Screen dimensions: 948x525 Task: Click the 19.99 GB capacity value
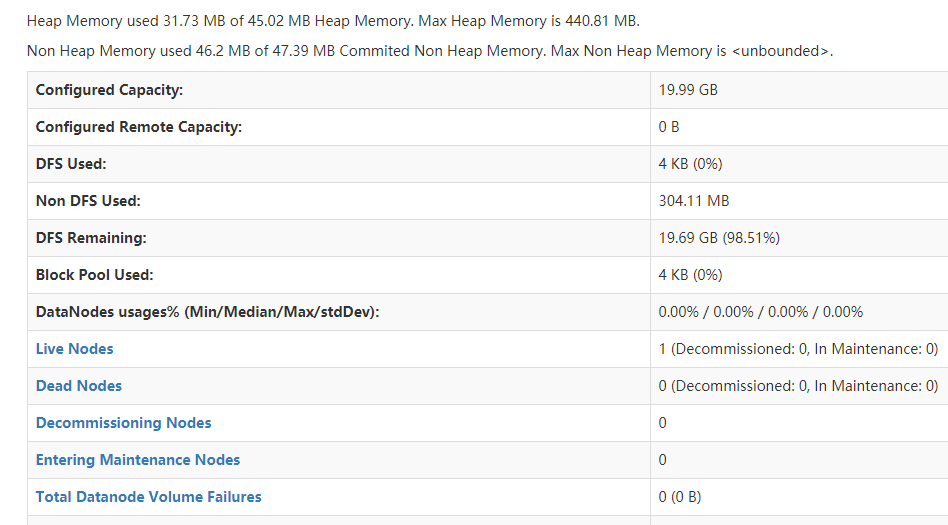pyautogui.click(x=688, y=90)
